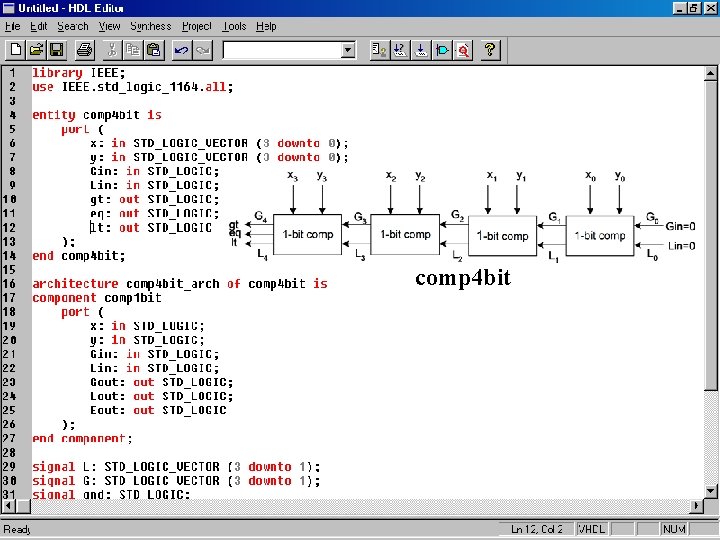Undo last edit with blue arrow icon

tap(182, 50)
